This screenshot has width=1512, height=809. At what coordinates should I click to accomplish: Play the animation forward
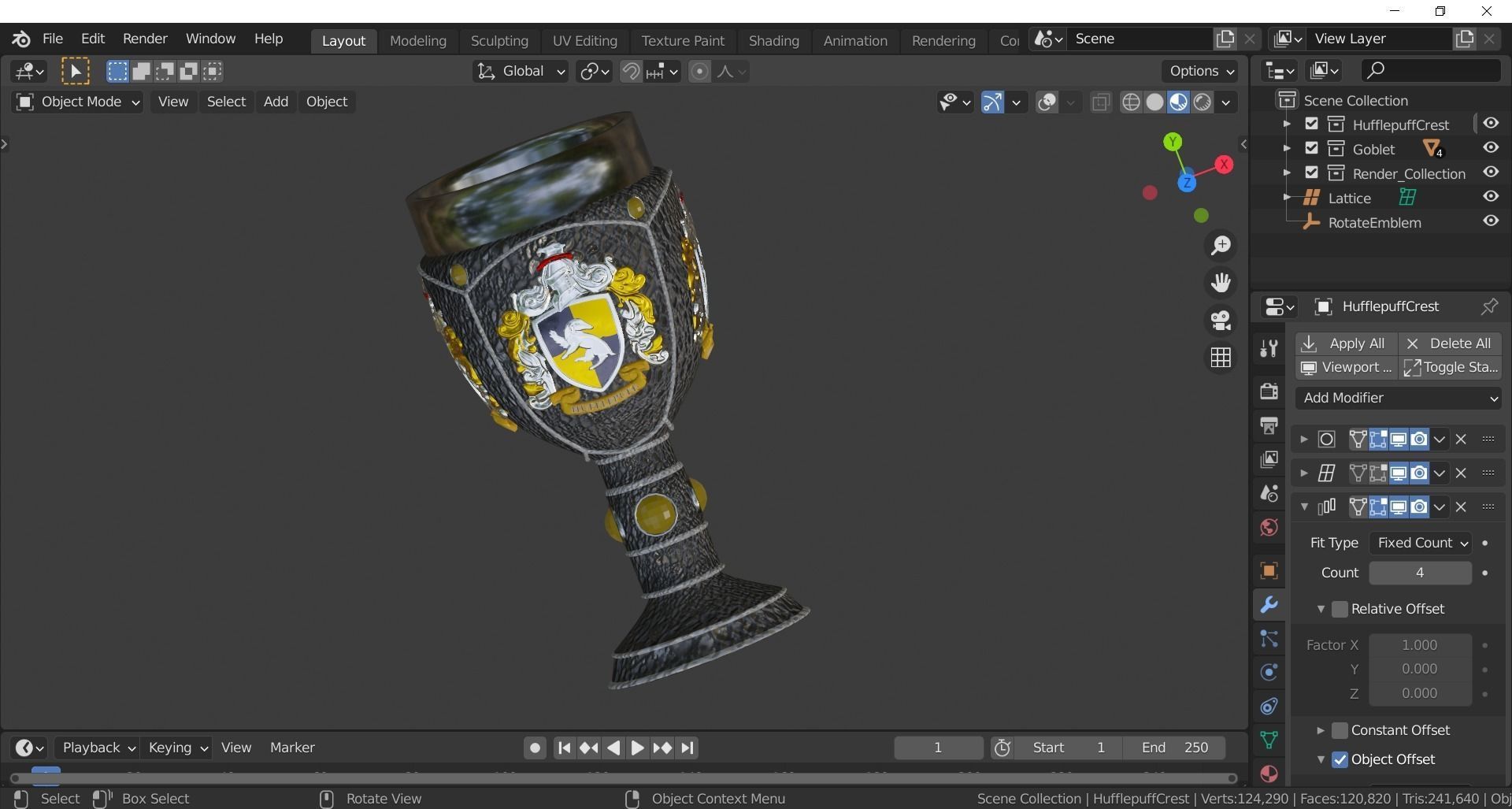[637, 748]
